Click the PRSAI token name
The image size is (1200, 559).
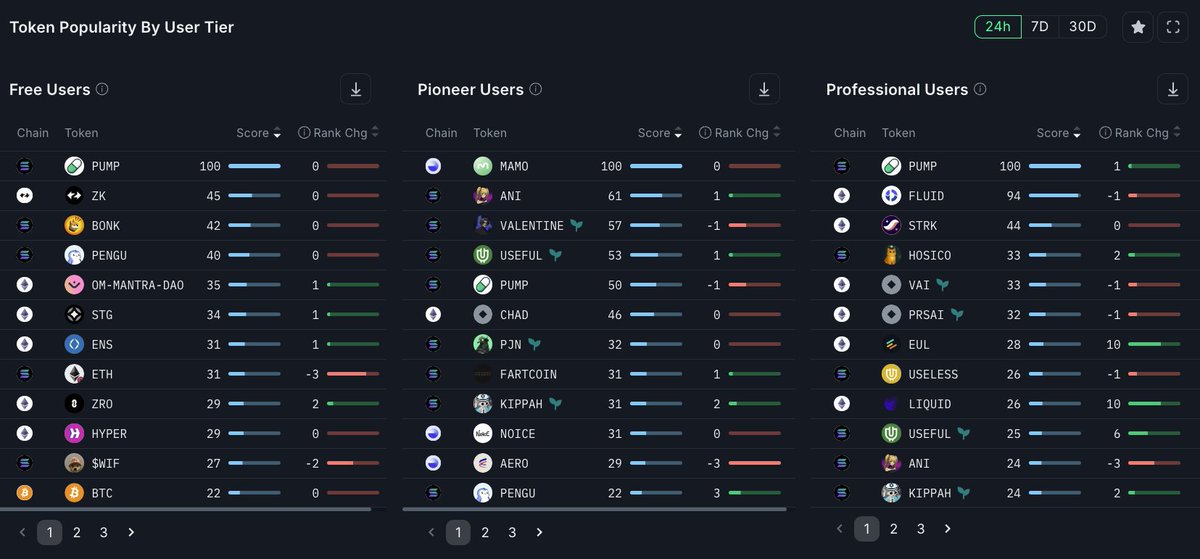click(x=925, y=315)
